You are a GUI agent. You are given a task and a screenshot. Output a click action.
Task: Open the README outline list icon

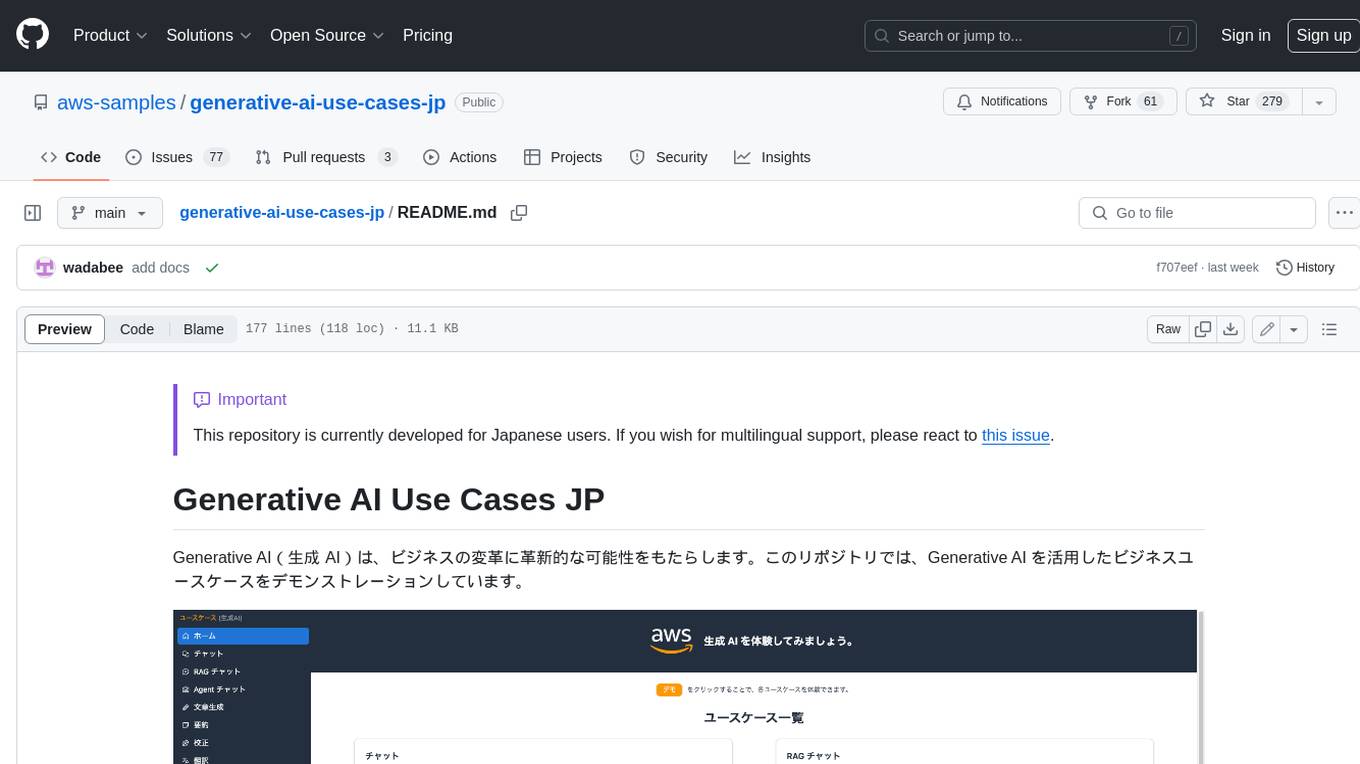pyautogui.click(x=1329, y=329)
